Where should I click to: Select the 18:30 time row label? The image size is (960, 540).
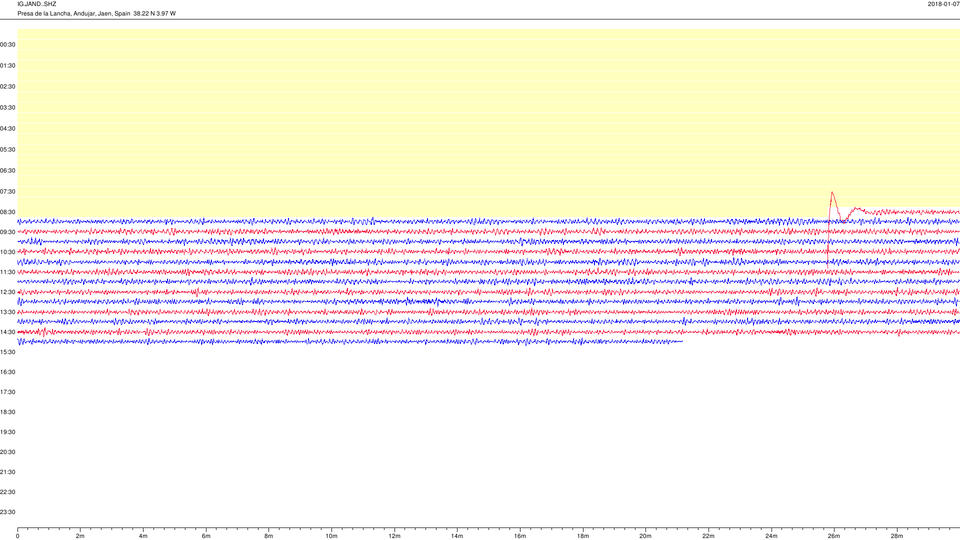8,412
